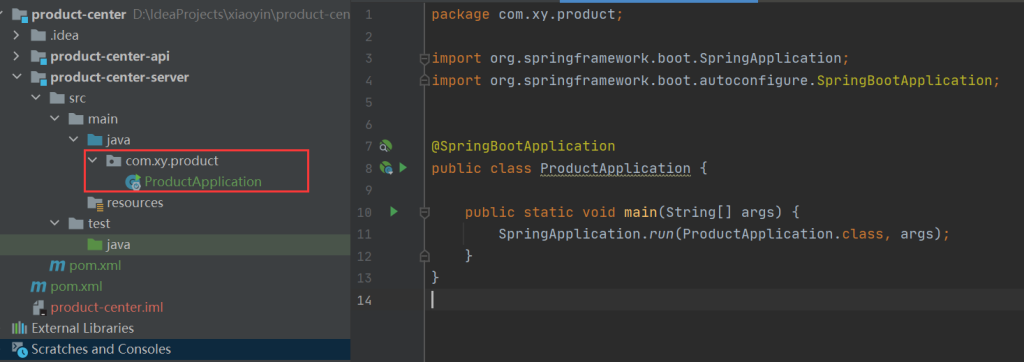
Task: Click ProductApplication class name in the editor
Action: point(615,168)
